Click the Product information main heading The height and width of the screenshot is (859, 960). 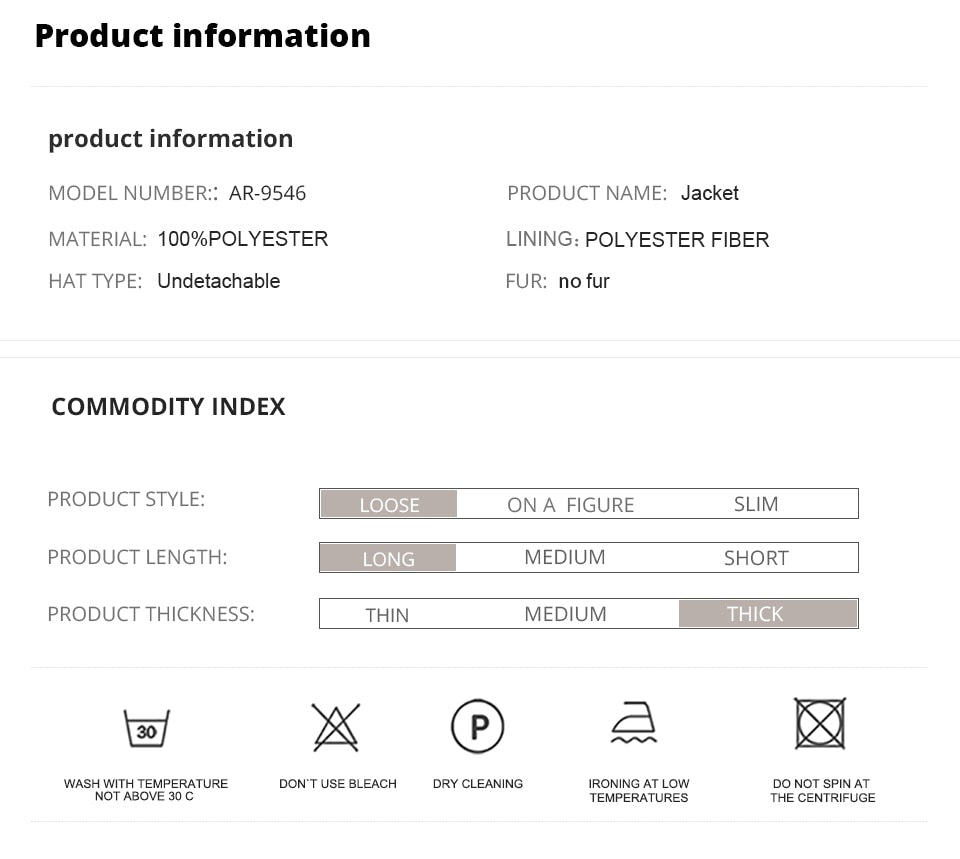pos(202,35)
